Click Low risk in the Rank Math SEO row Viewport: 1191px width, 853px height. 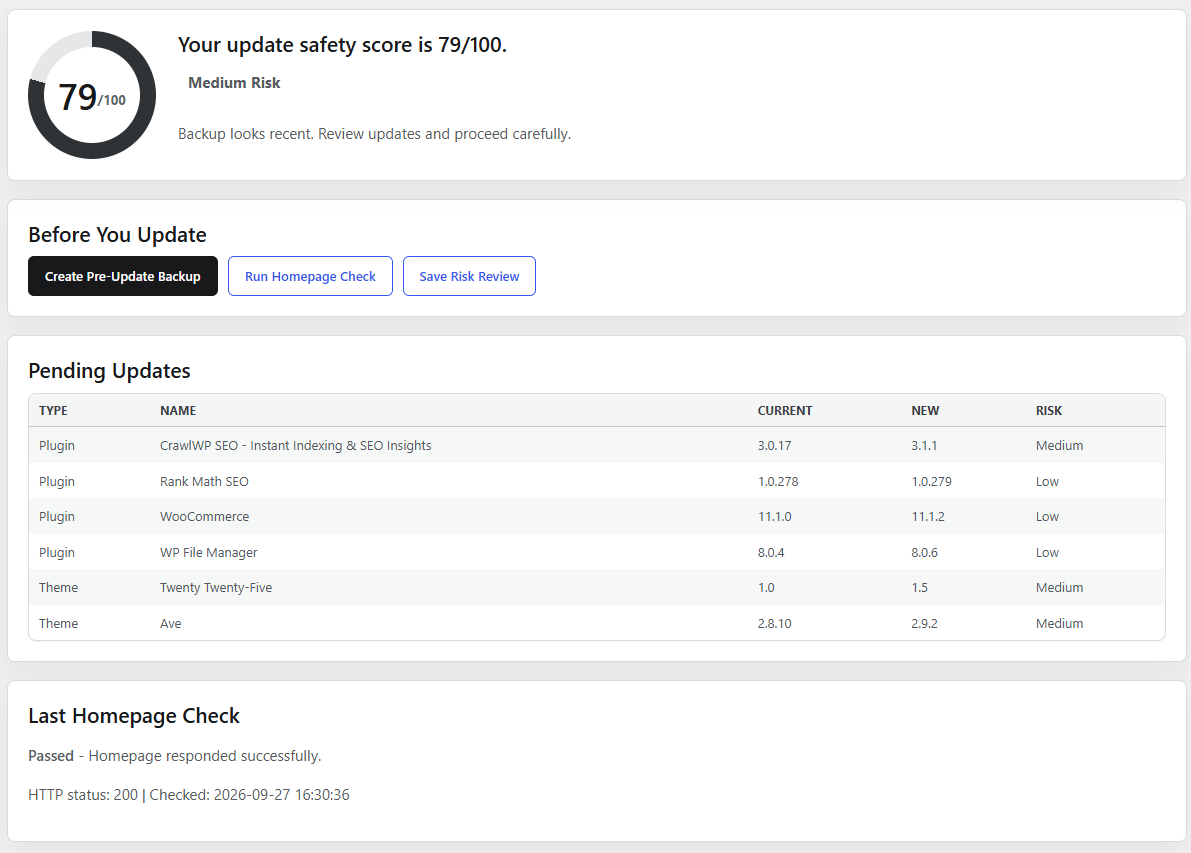1047,481
